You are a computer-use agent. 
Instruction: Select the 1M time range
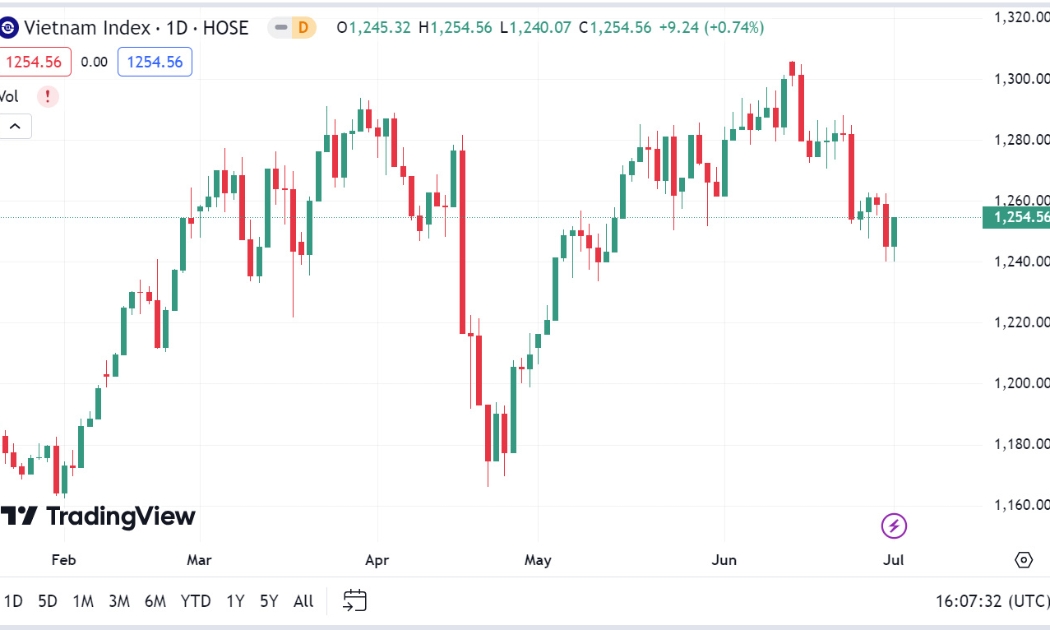(x=83, y=601)
